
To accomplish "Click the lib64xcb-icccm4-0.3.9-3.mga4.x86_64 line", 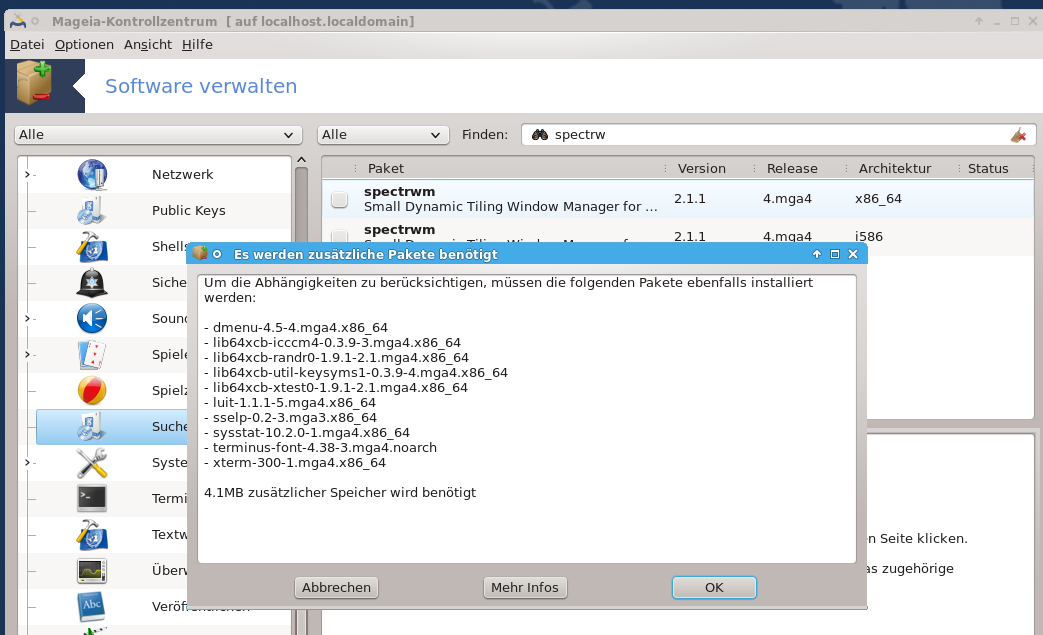I will coord(333,343).
